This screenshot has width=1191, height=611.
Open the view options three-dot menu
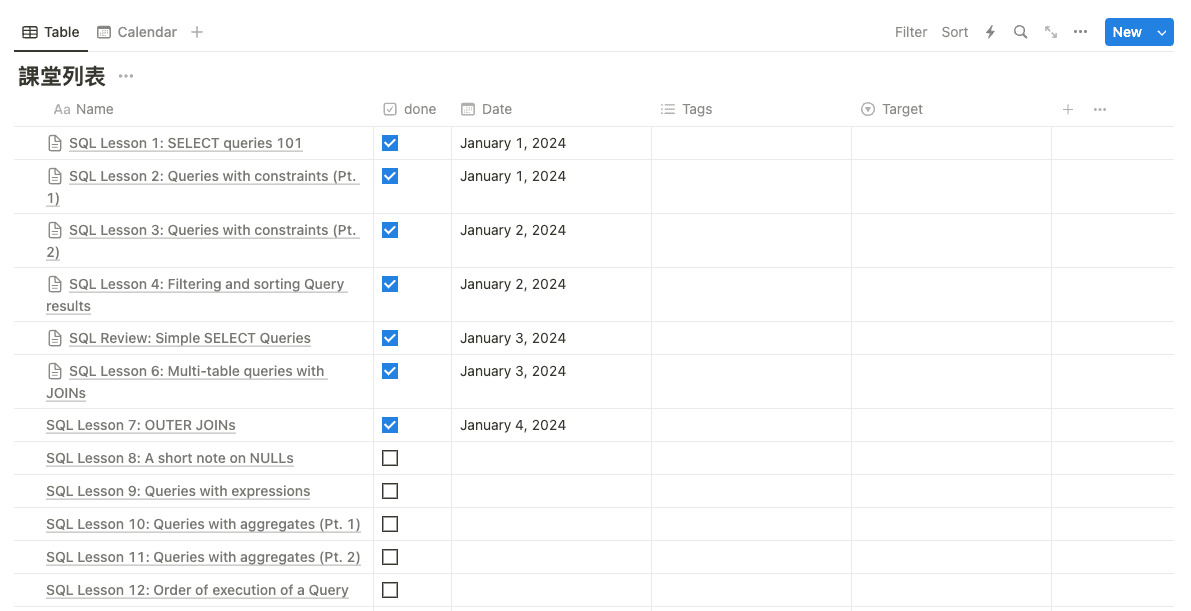1080,32
